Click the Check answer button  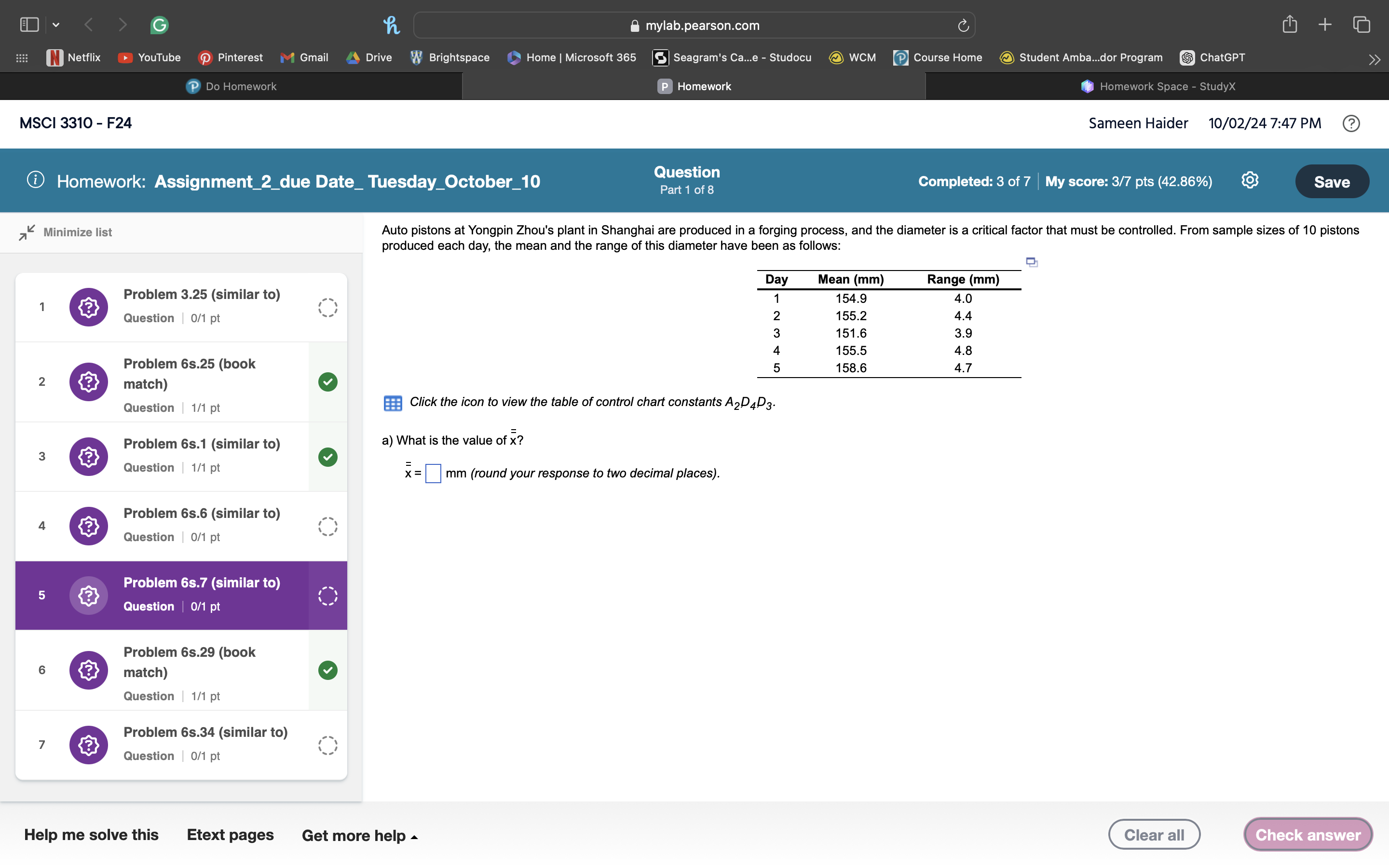[1307, 835]
